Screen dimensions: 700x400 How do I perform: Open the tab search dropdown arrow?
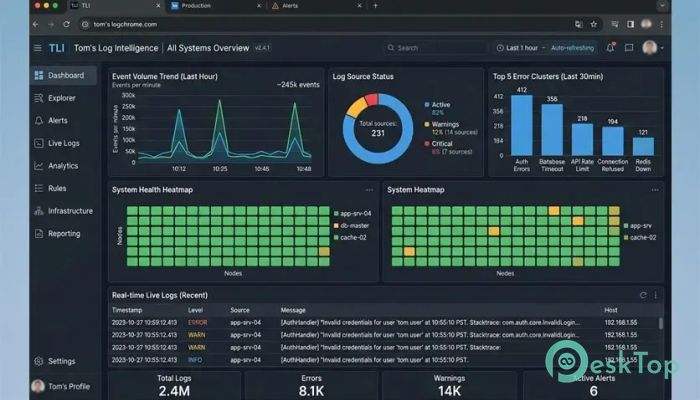(662, 5)
